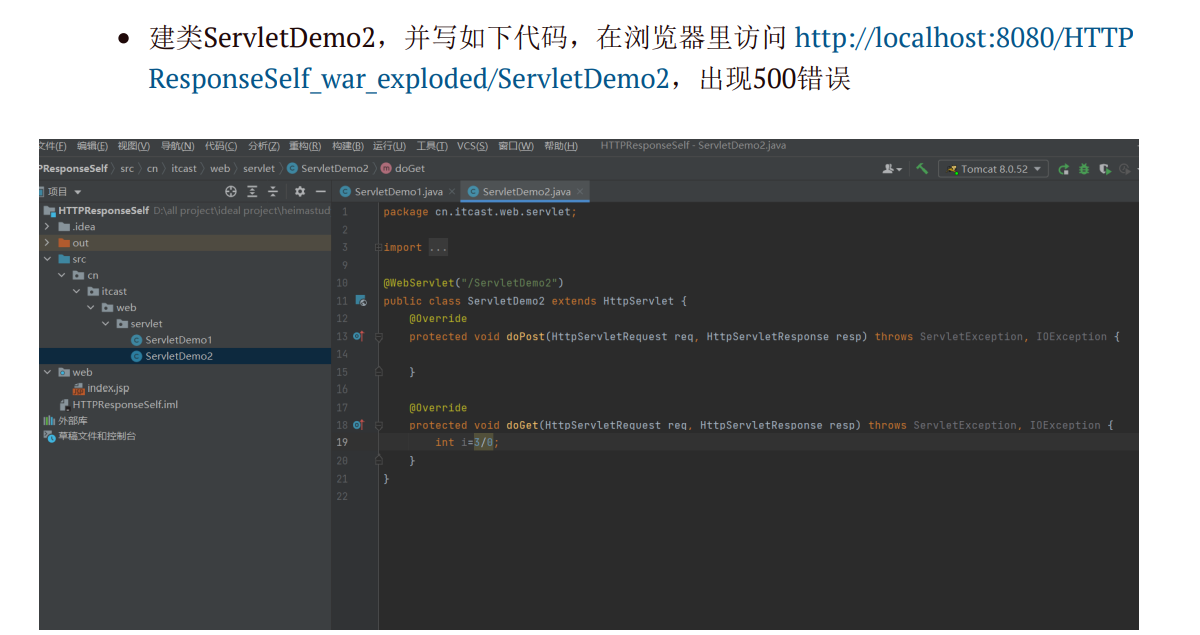Click the Debug bug icon
The image size is (1200, 635).
[1084, 169]
